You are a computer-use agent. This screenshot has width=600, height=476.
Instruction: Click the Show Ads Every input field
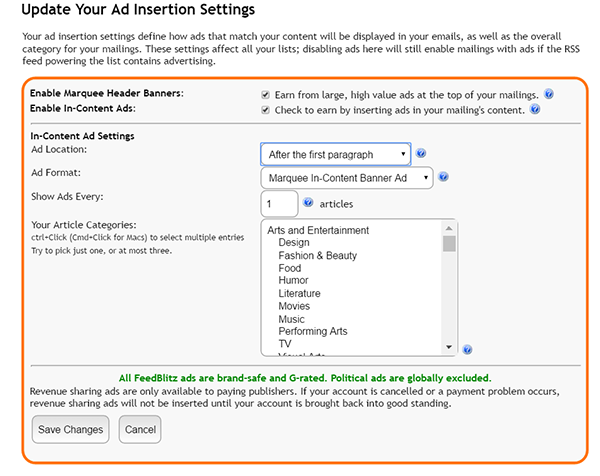(x=279, y=204)
